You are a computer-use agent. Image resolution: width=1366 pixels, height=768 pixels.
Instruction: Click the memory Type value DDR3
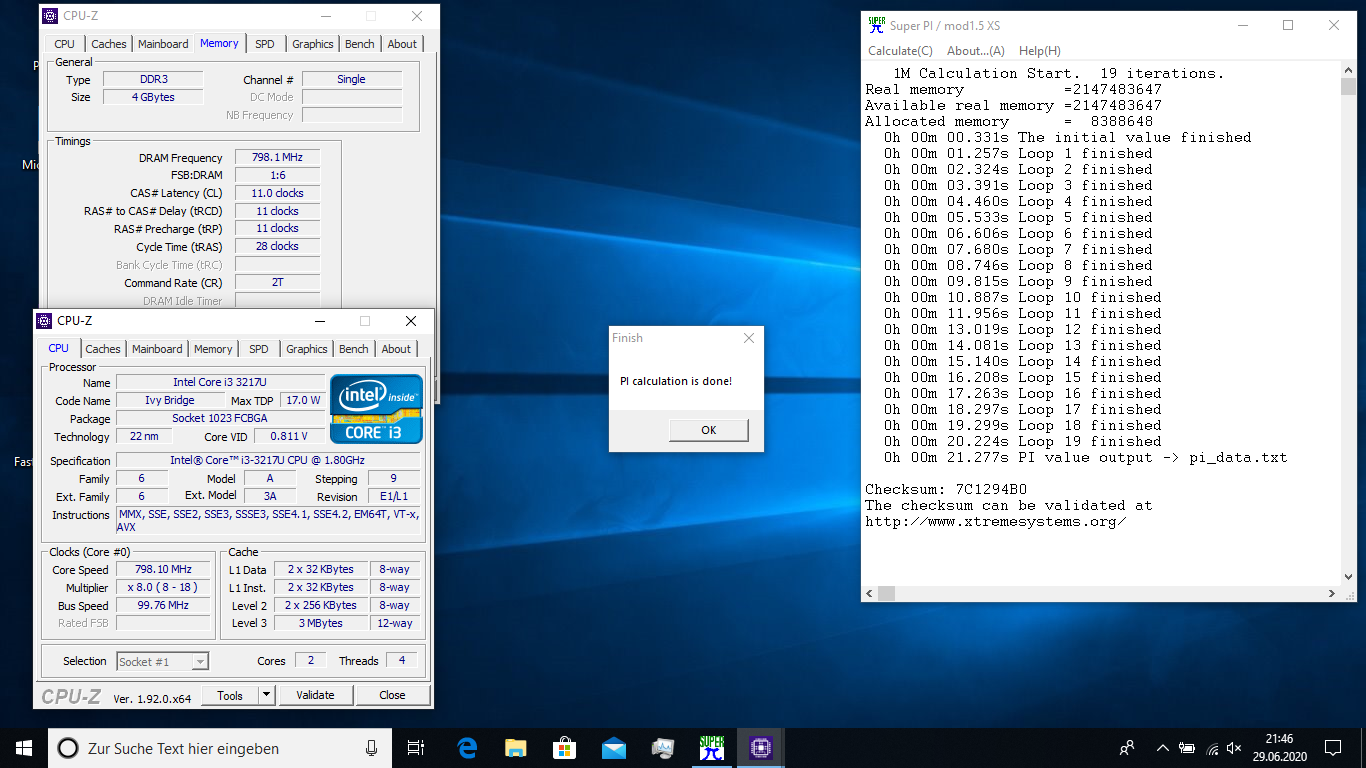(x=153, y=79)
